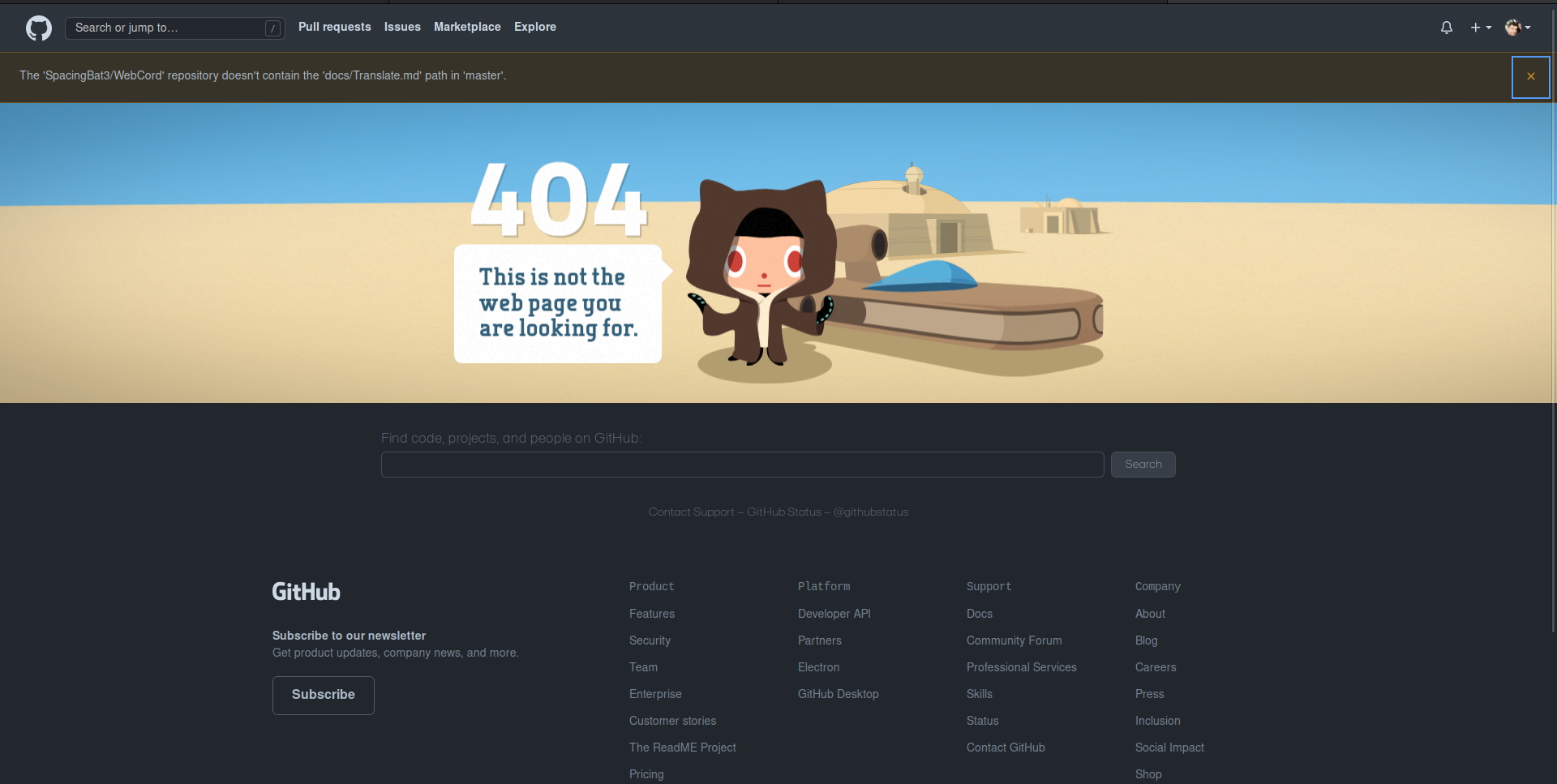Image resolution: width=1557 pixels, height=784 pixels.
Task: Click the plus icon to create something new
Action: click(x=1475, y=28)
